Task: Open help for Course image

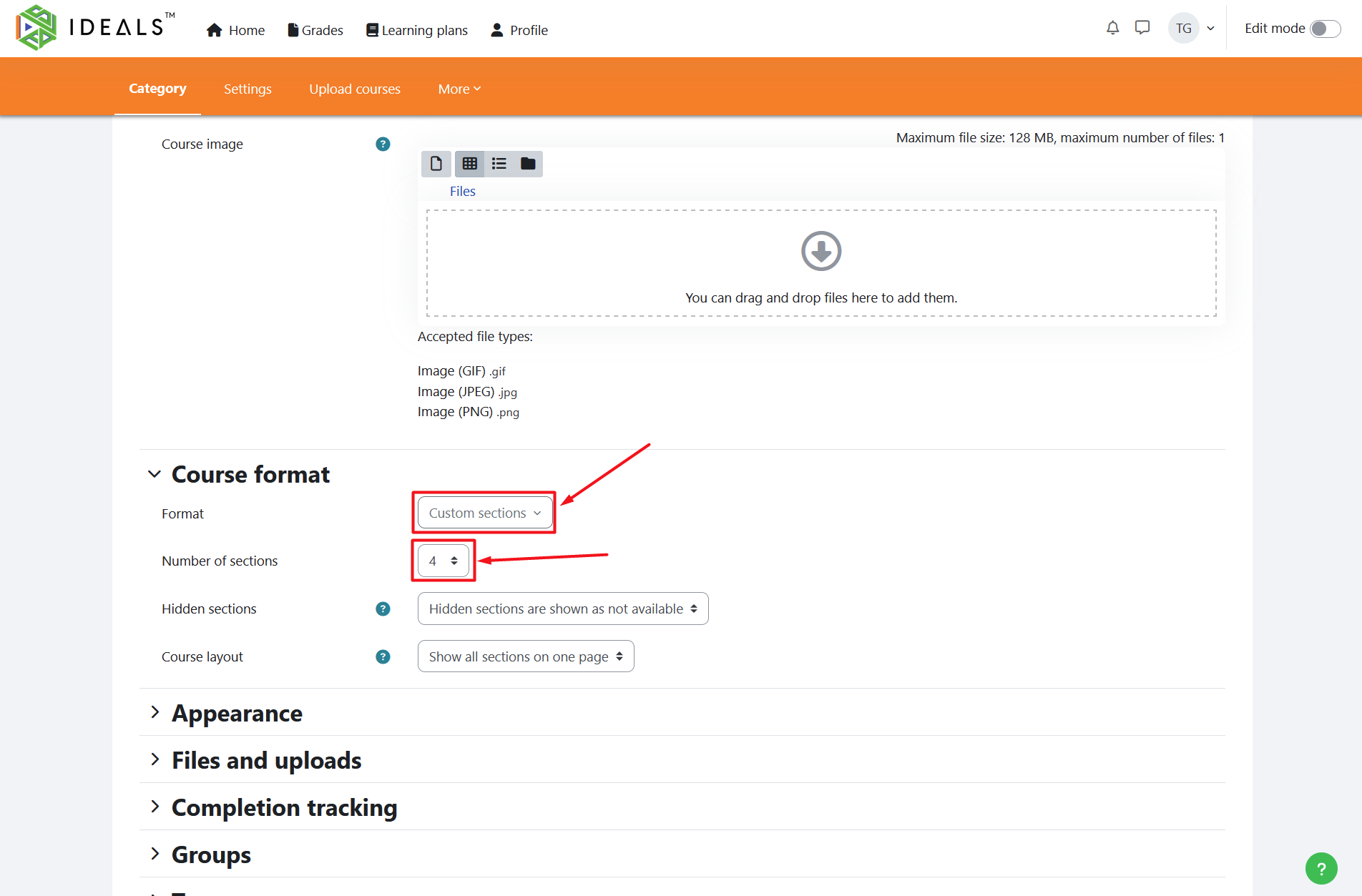Action: [x=383, y=144]
